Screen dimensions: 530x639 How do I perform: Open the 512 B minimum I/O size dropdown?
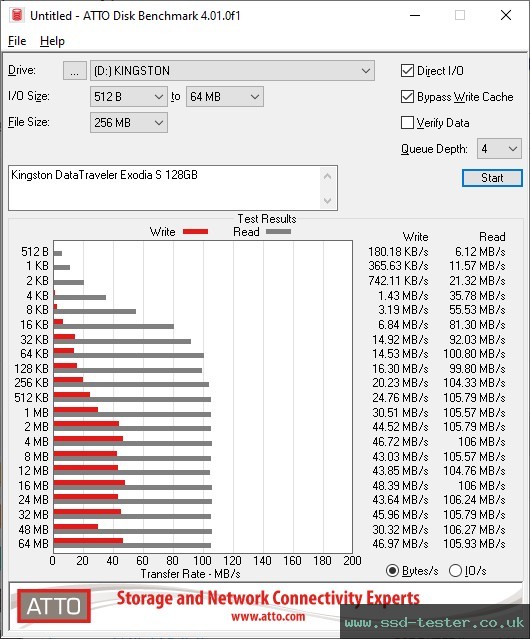coord(129,97)
